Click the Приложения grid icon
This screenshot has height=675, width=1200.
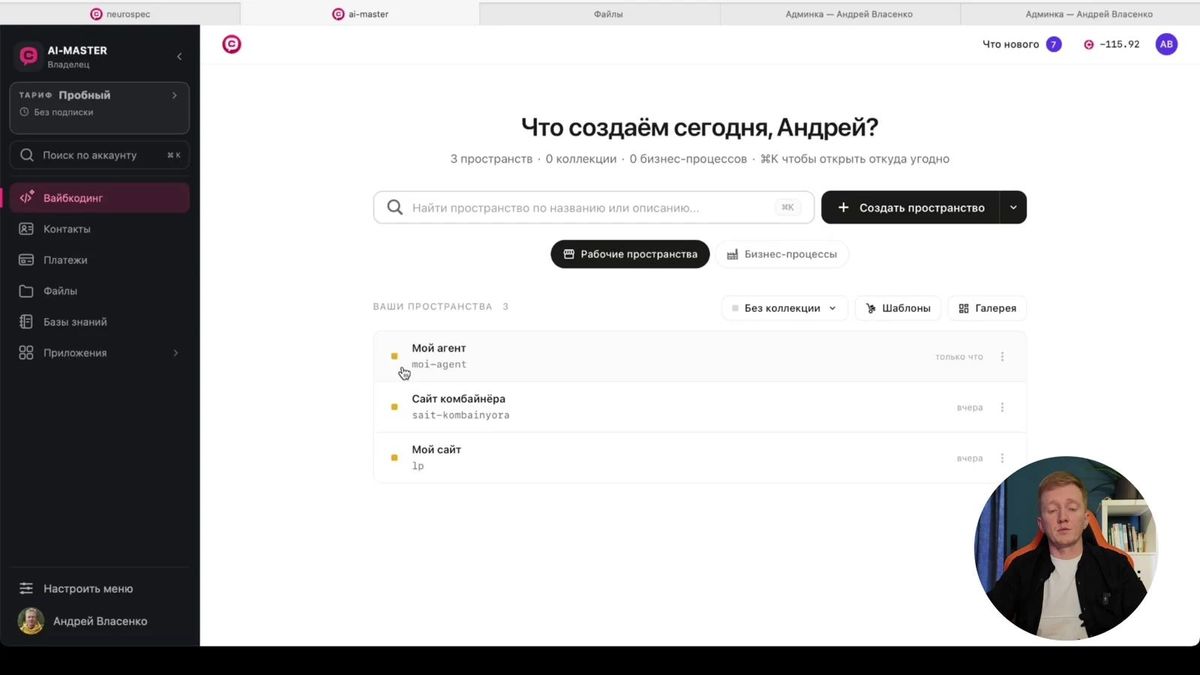click(27, 353)
